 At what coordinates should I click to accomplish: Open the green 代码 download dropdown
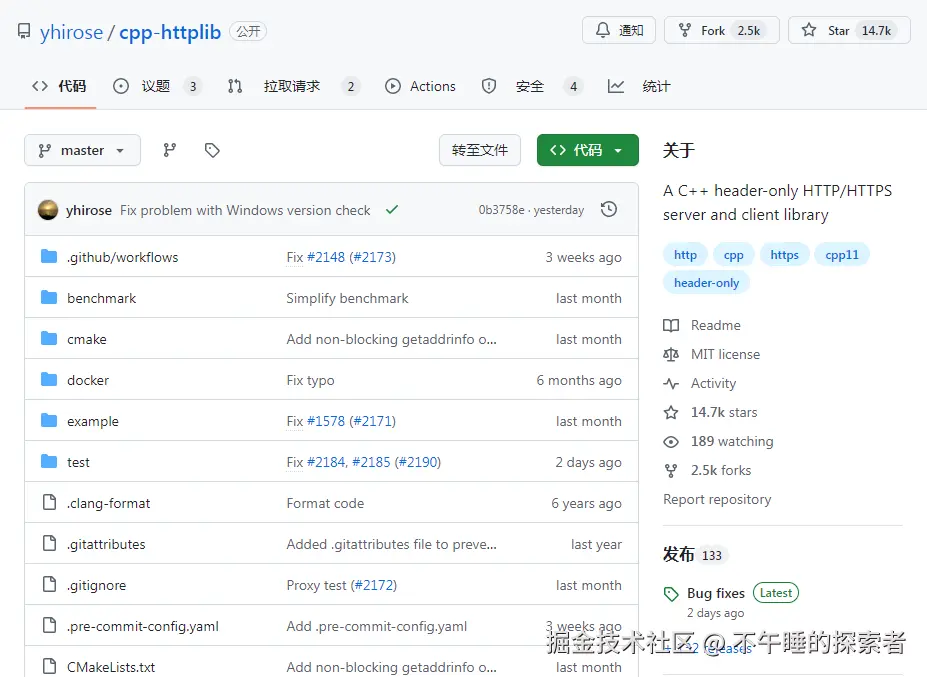(x=587, y=148)
